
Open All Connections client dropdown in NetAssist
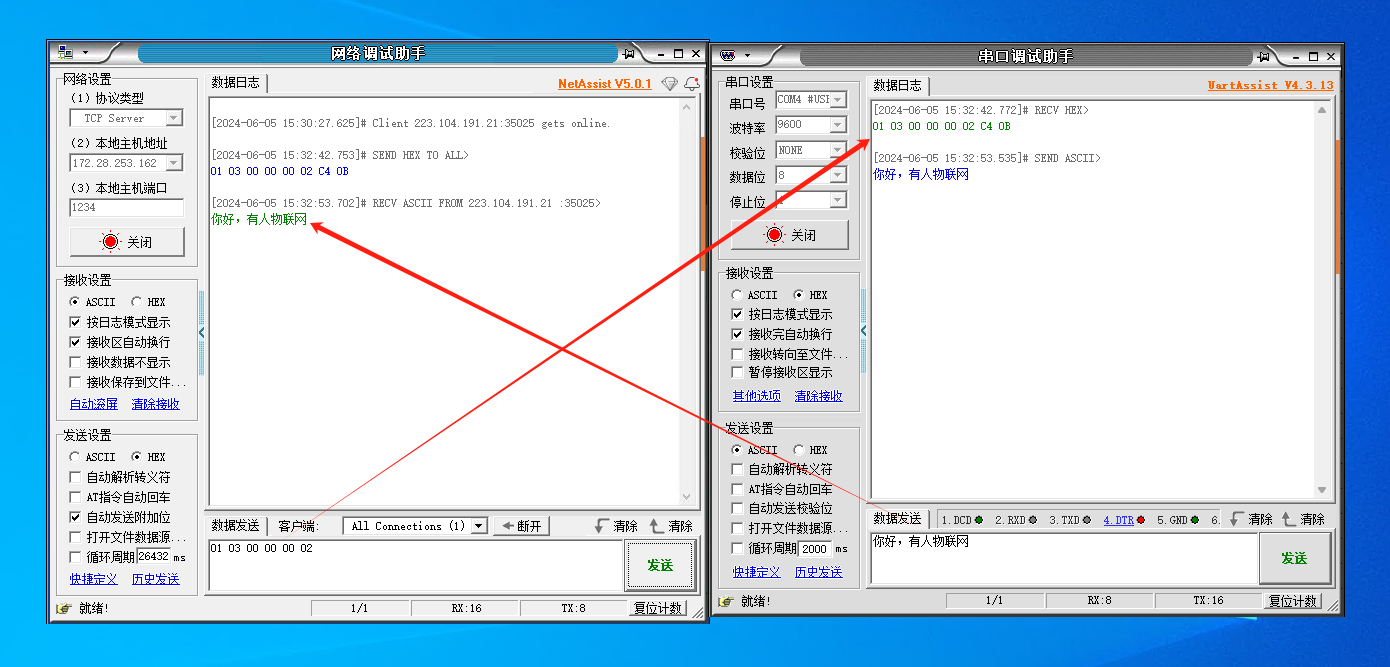click(478, 526)
